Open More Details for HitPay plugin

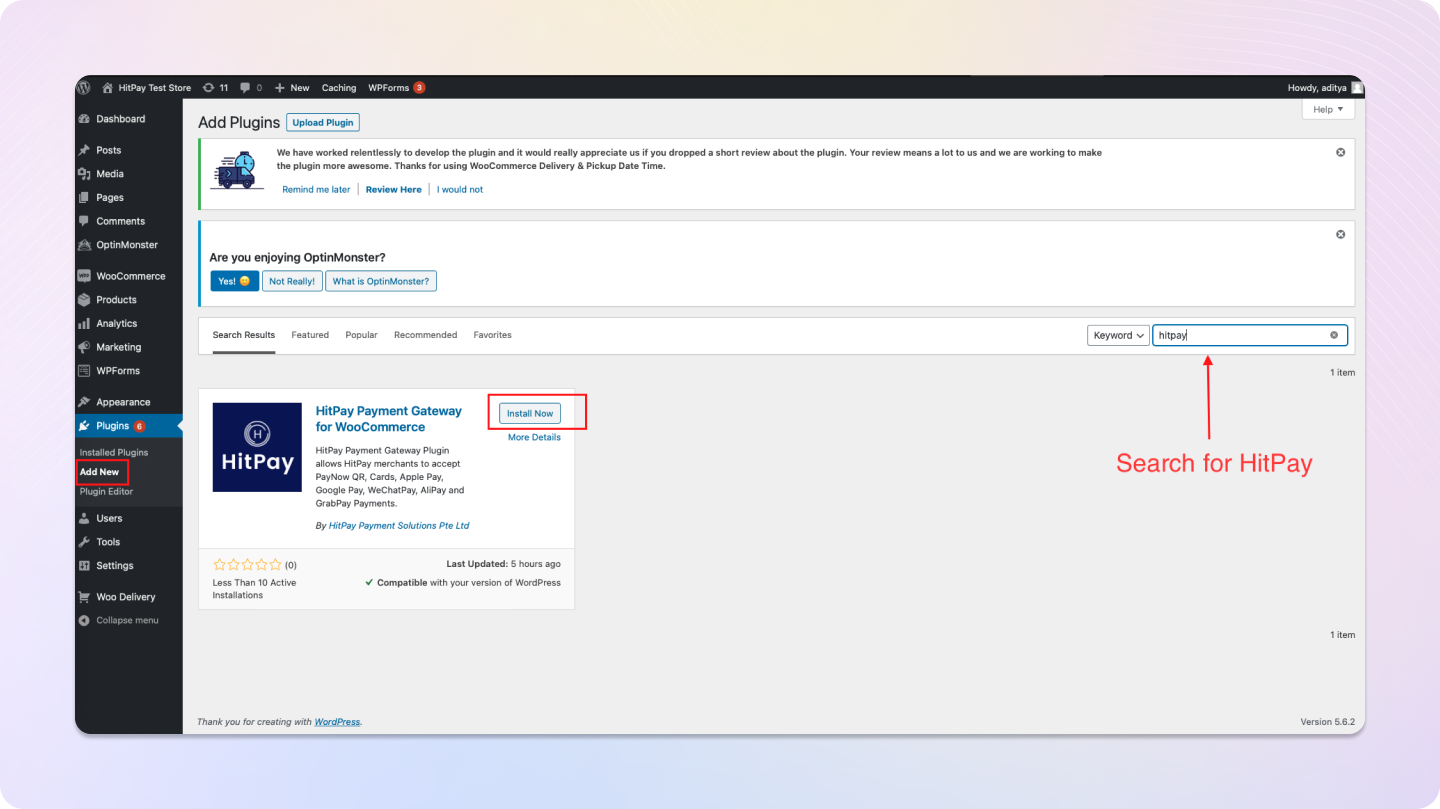coord(534,437)
